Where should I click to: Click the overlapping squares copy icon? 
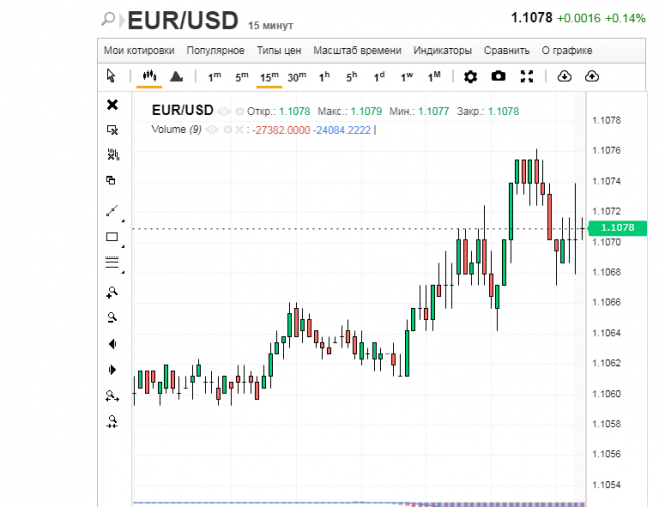tap(111, 180)
